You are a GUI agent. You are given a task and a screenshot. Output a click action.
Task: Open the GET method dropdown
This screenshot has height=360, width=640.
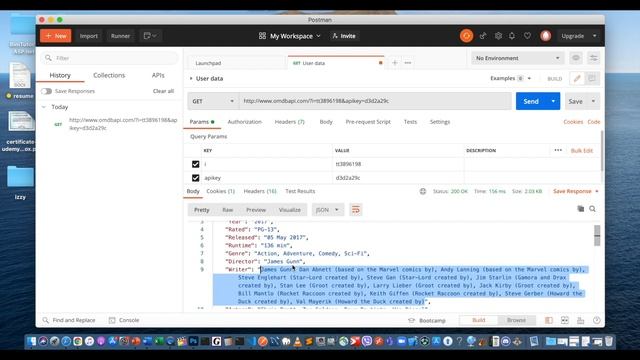click(213, 101)
